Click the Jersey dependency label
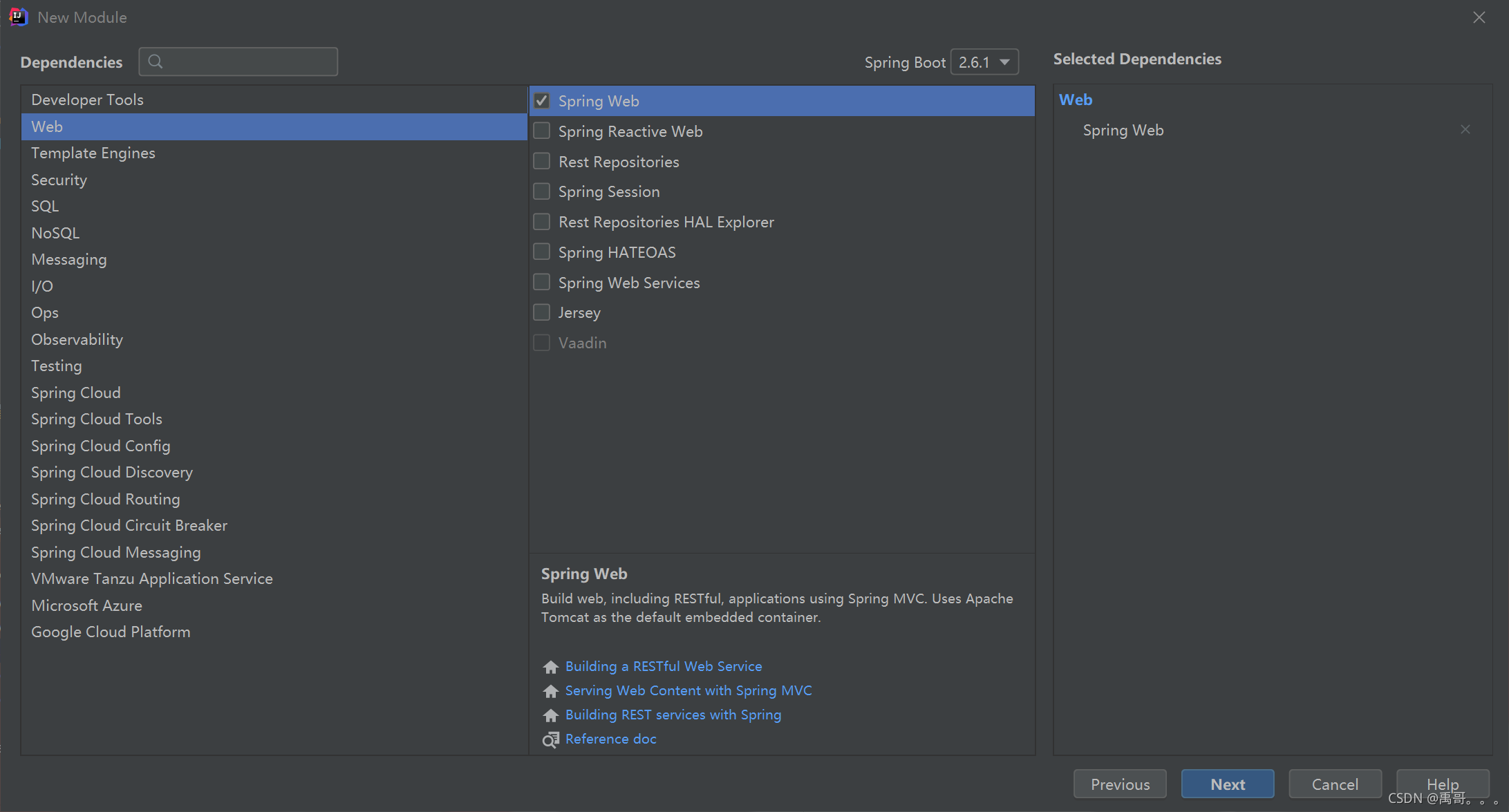The height and width of the screenshot is (812, 1509). tap(579, 313)
